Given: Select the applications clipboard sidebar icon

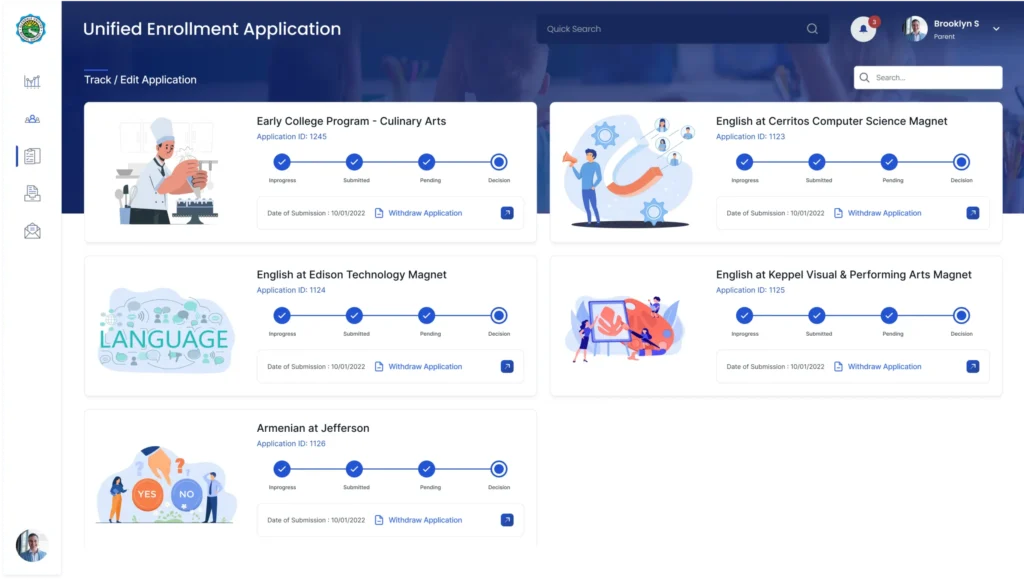Looking at the screenshot, I should [x=32, y=156].
